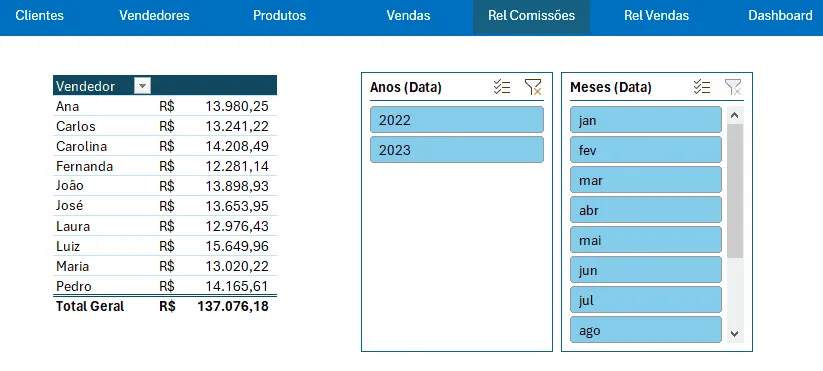The width and height of the screenshot is (823, 371).
Task: Toggle the 2023 year slicer item
Action: click(x=457, y=150)
